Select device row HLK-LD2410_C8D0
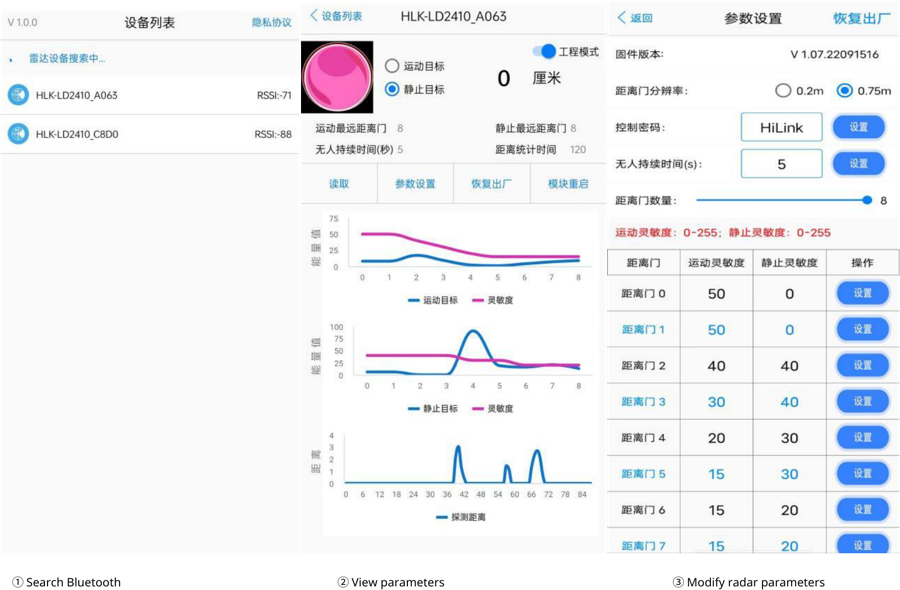The image size is (900, 590). pyautogui.click(x=150, y=134)
